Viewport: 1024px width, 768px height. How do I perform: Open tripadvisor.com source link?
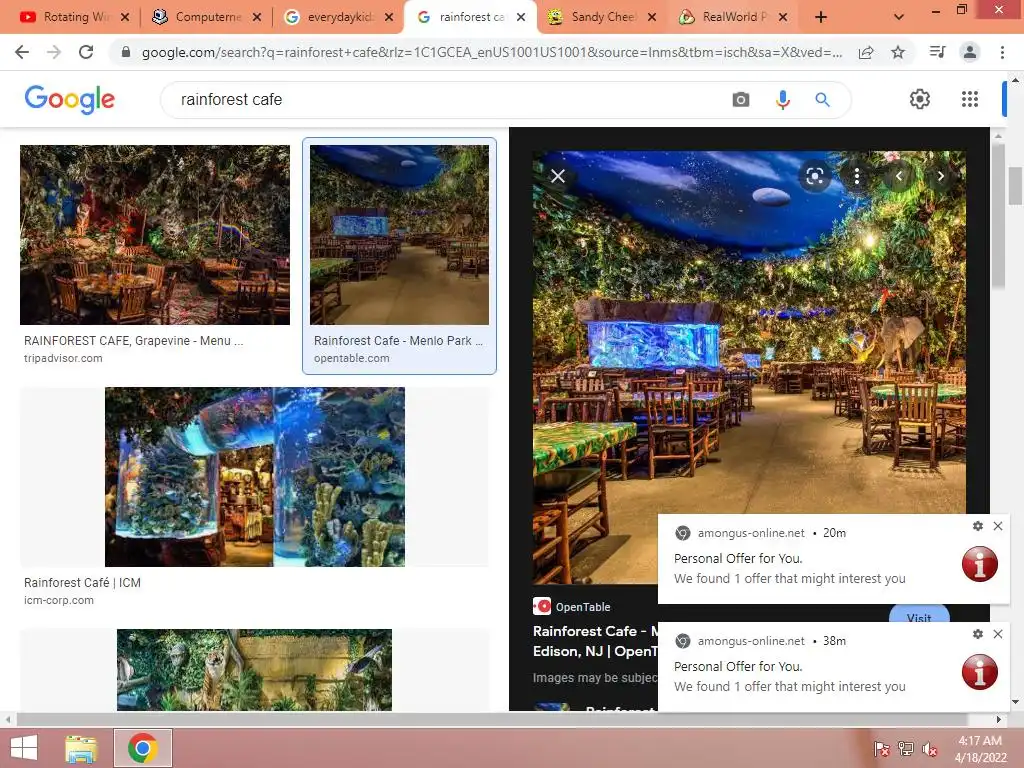click(x=63, y=358)
